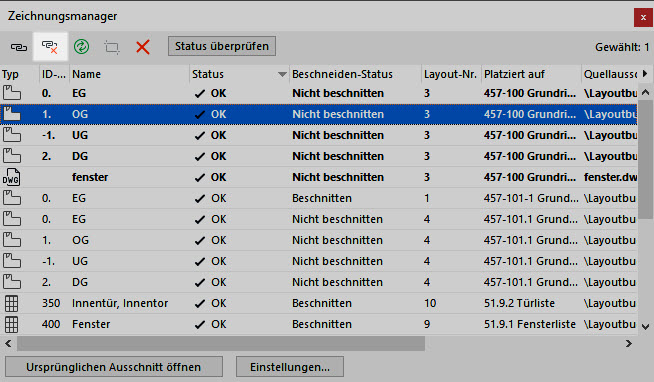The height and width of the screenshot is (382, 654).
Task: Click layout number 10 cell
Action: coord(430,303)
